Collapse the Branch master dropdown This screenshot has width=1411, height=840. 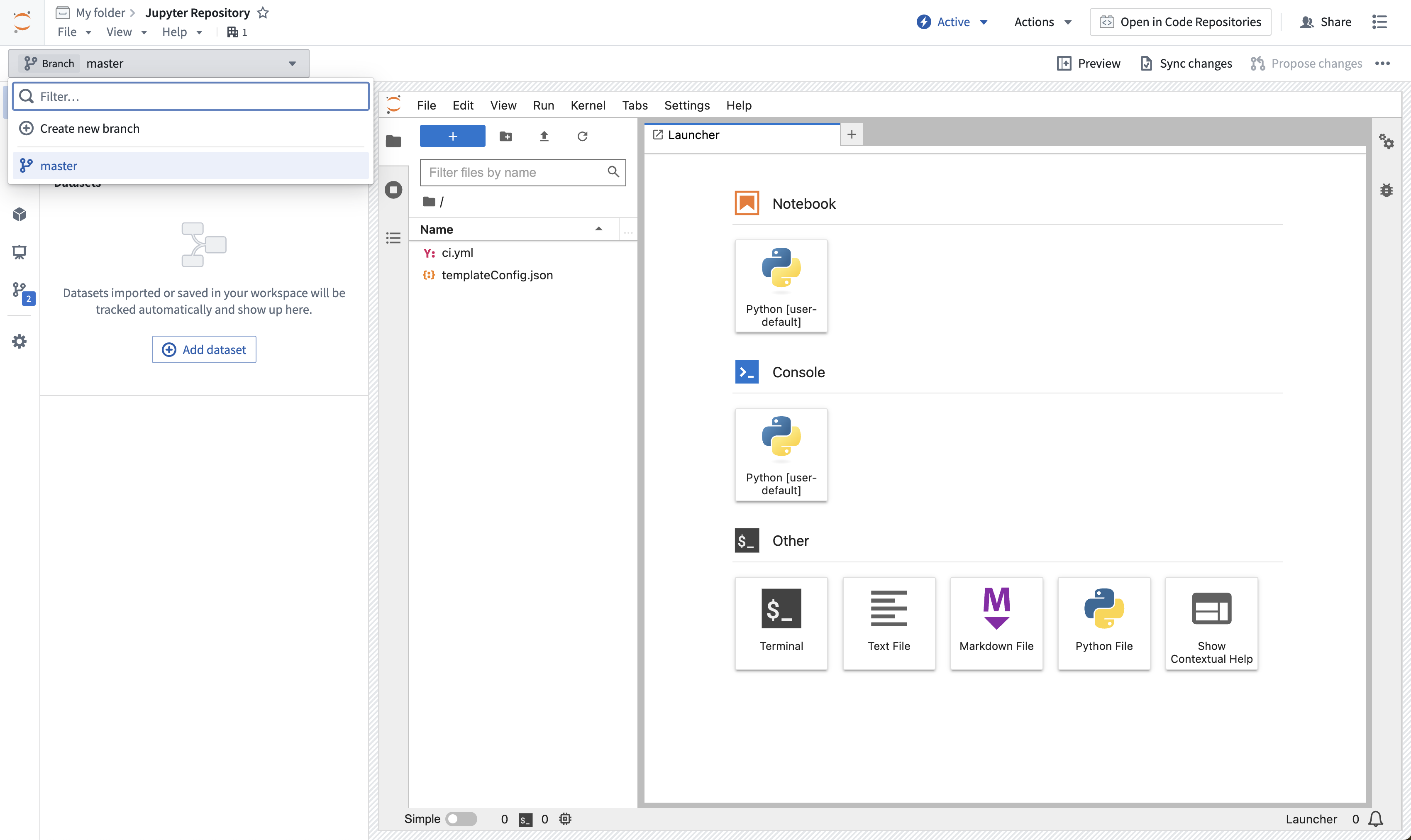tap(159, 63)
